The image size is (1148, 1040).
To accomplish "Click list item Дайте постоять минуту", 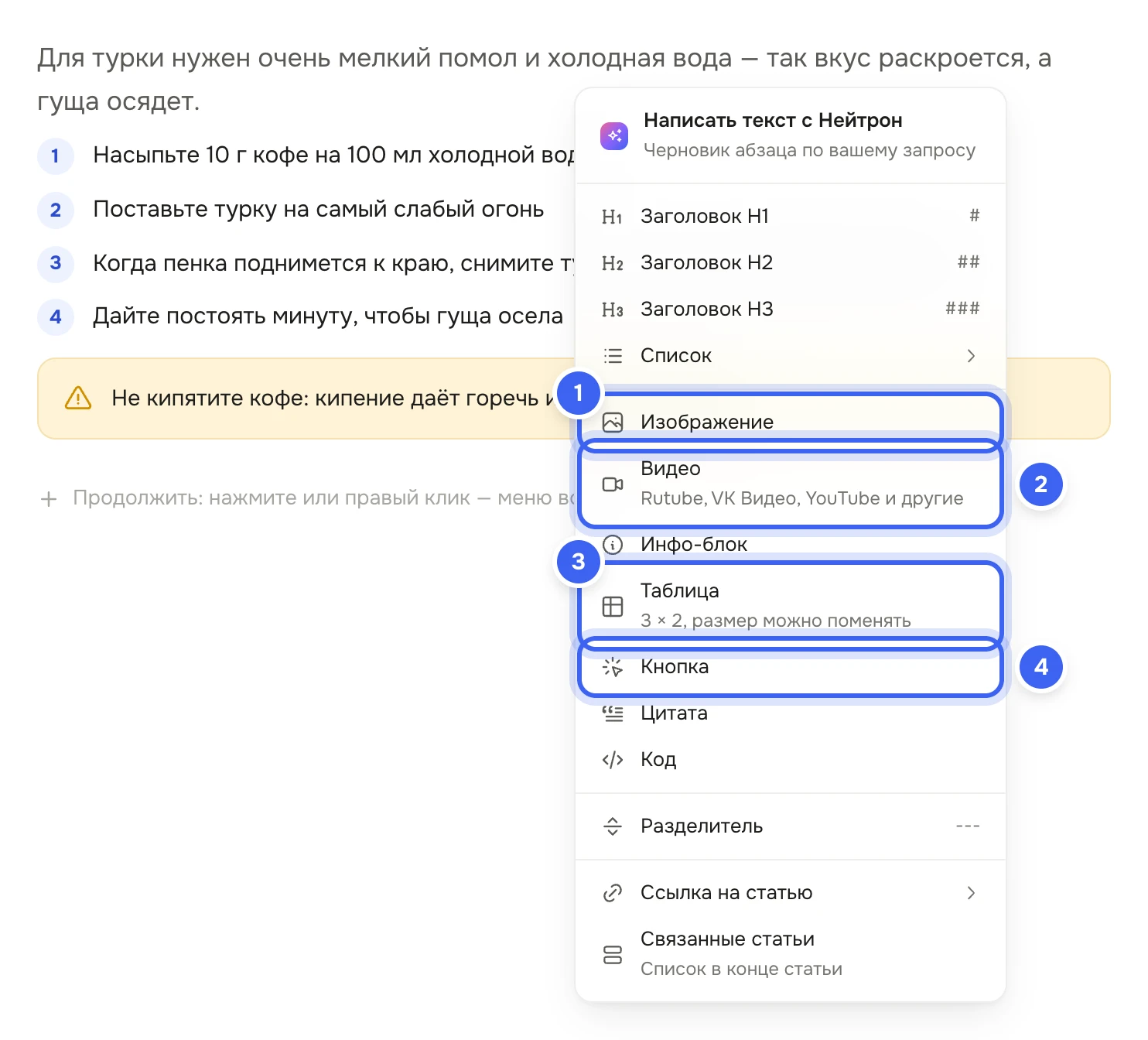I will pyautogui.click(x=328, y=316).
